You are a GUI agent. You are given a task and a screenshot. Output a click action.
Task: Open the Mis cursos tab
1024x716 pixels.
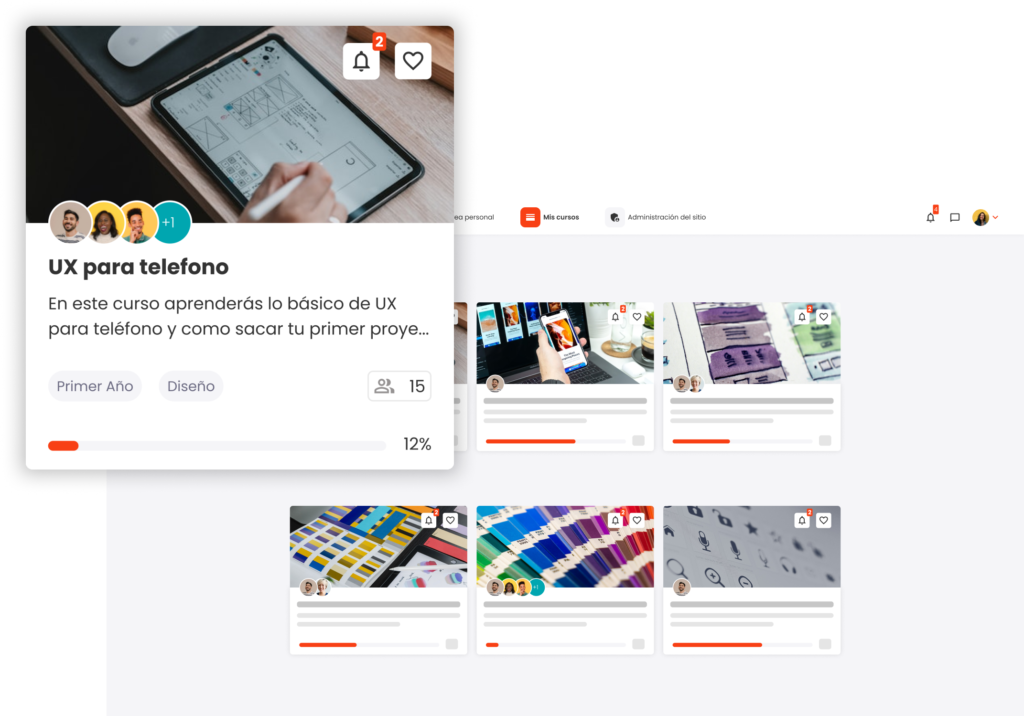point(550,217)
